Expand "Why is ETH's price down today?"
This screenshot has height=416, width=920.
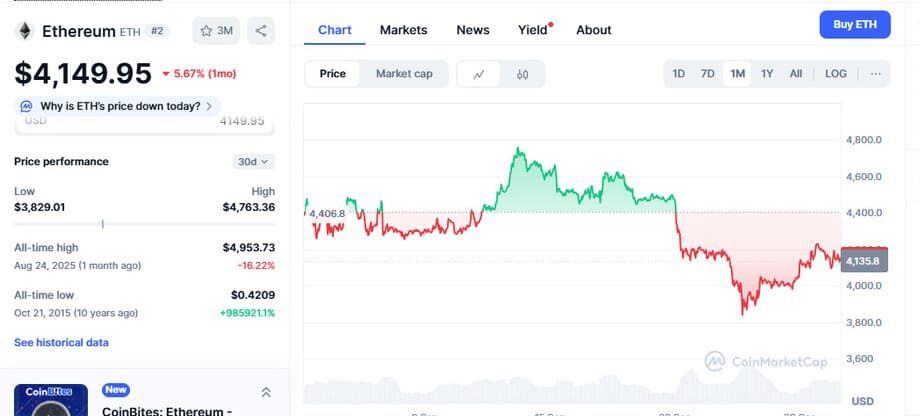click(119, 106)
